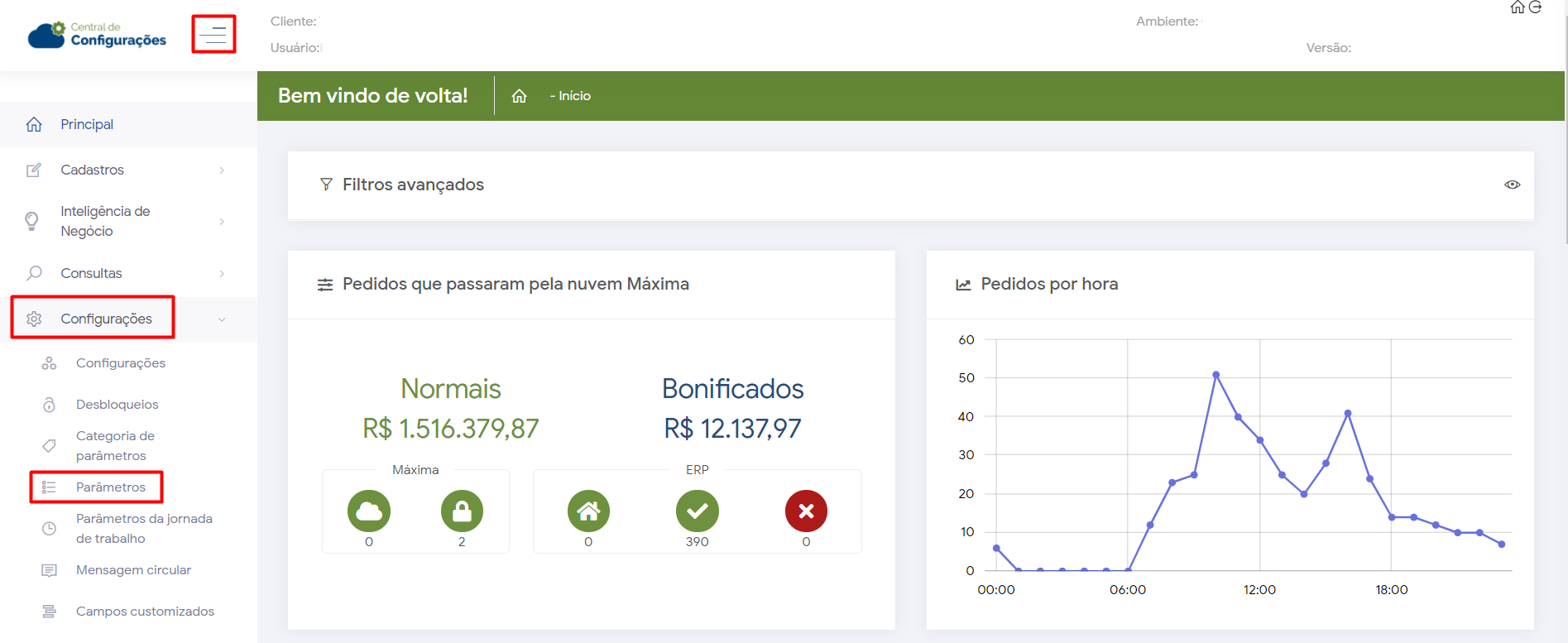The image size is (1568, 643).
Task: Open the Desbloqueios link
Action: pos(117,405)
